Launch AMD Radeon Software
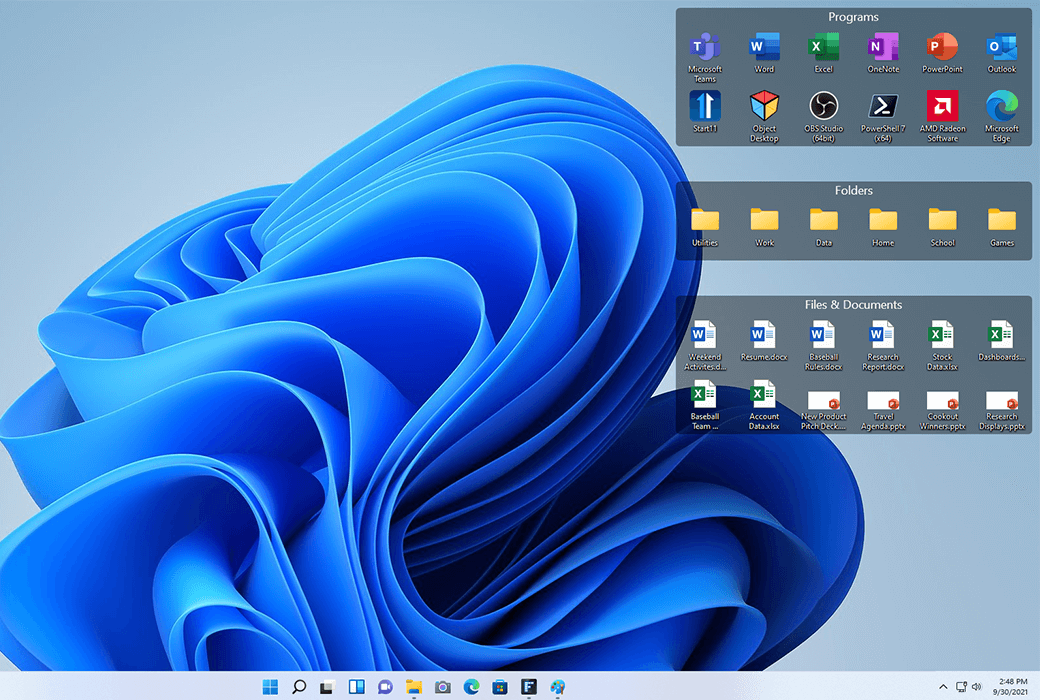This screenshot has width=1040, height=700. pos(942,106)
